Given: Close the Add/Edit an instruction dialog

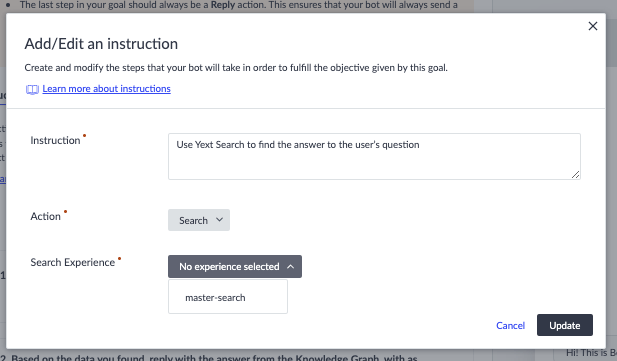Looking at the screenshot, I should coord(593,26).
